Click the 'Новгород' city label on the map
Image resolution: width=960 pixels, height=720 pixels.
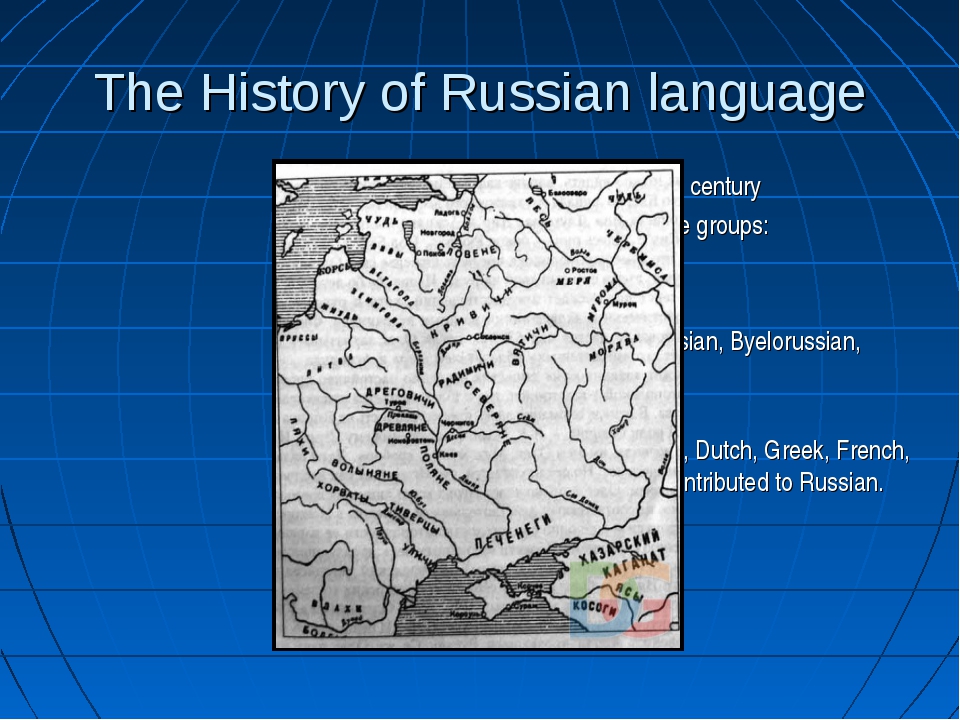coord(438,233)
